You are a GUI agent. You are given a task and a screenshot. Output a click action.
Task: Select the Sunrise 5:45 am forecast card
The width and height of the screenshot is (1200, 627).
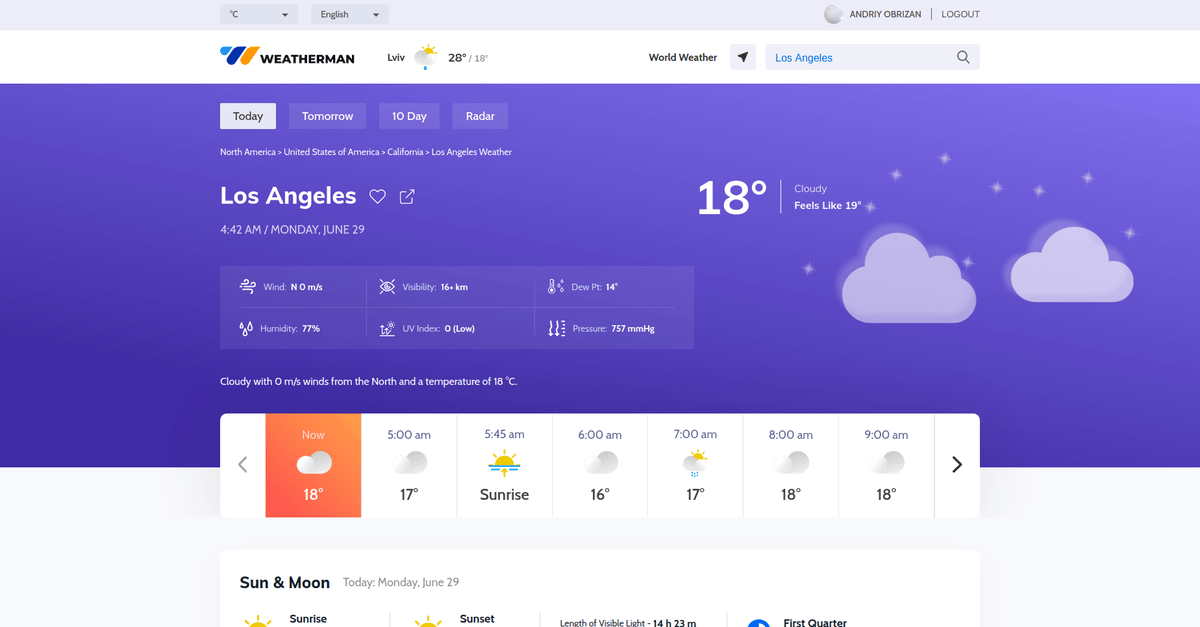pyautogui.click(x=504, y=465)
